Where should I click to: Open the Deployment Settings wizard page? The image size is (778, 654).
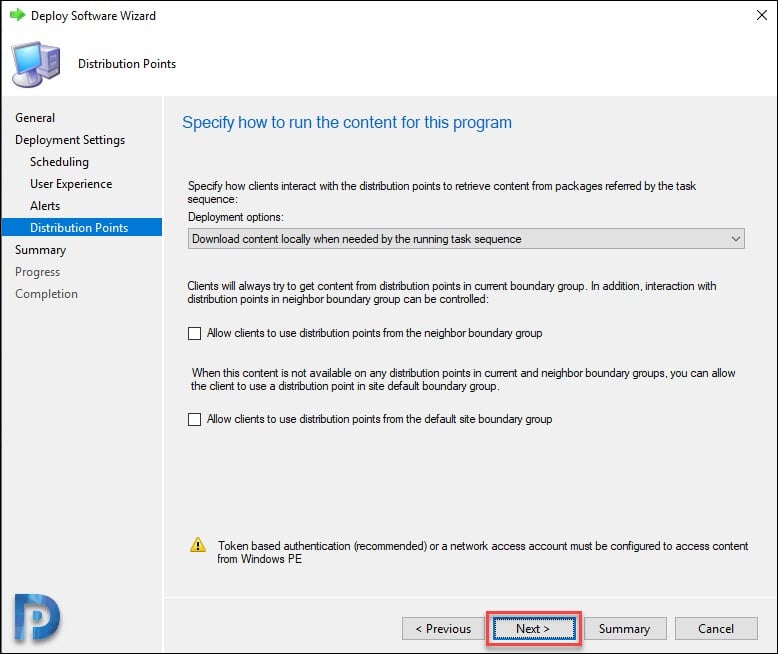tap(70, 140)
